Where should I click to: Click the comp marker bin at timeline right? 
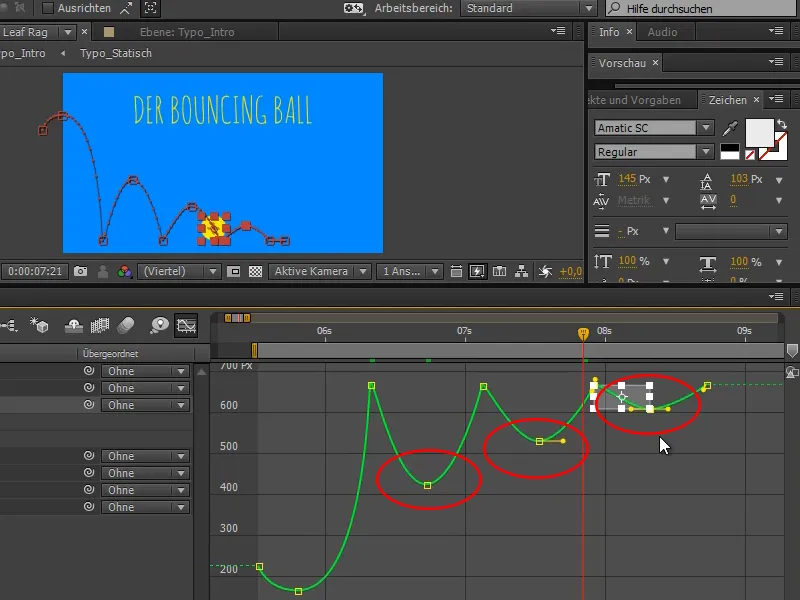[x=792, y=351]
